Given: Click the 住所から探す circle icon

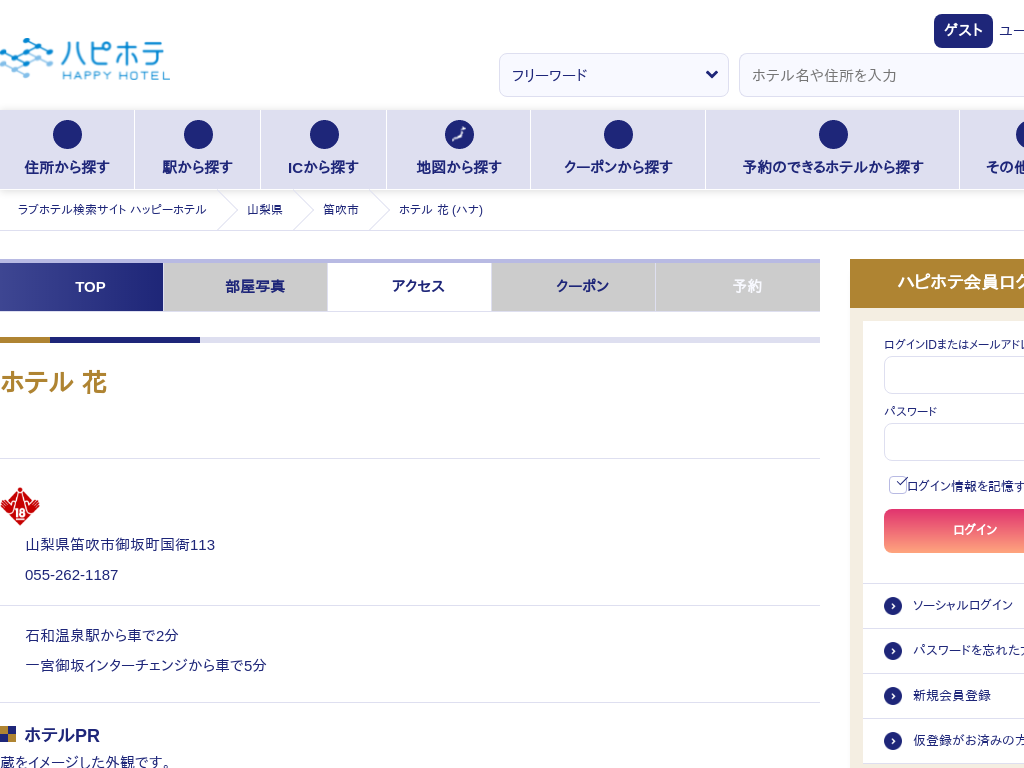Looking at the screenshot, I should [x=67, y=135].
